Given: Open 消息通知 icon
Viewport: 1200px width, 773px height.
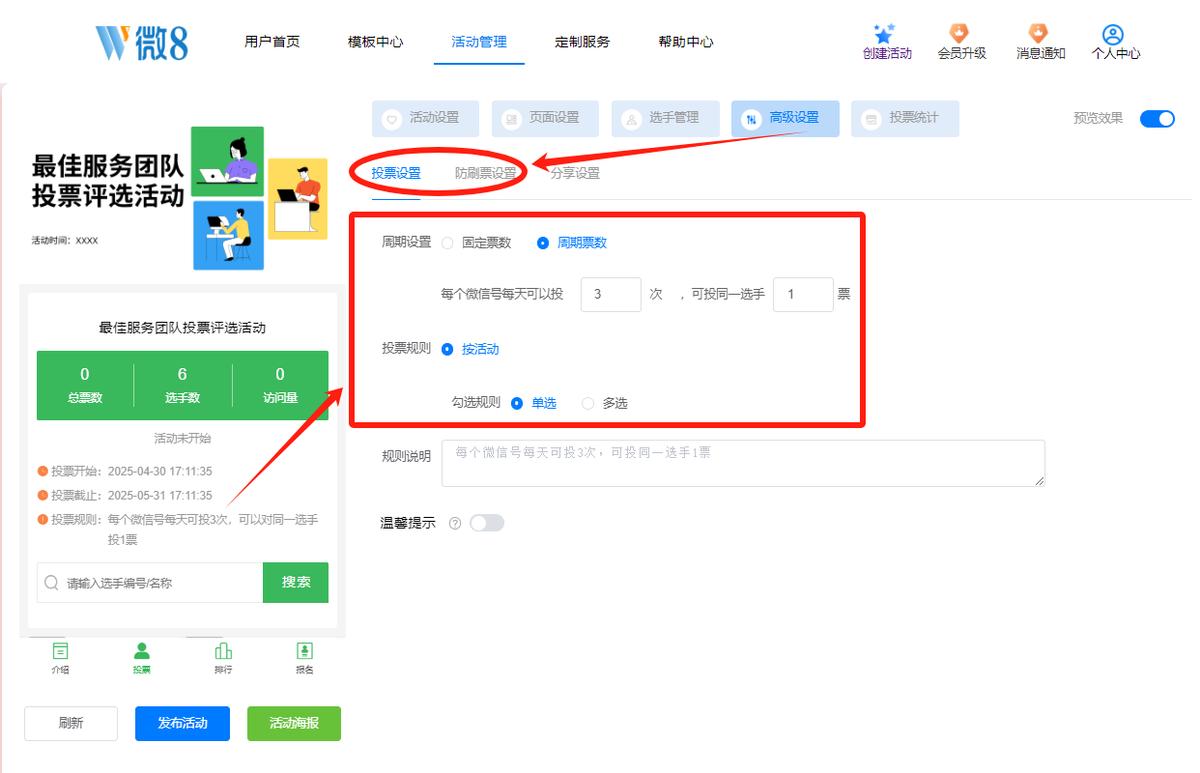Looking at the screenshot, I should click(x=1039, y=33).
